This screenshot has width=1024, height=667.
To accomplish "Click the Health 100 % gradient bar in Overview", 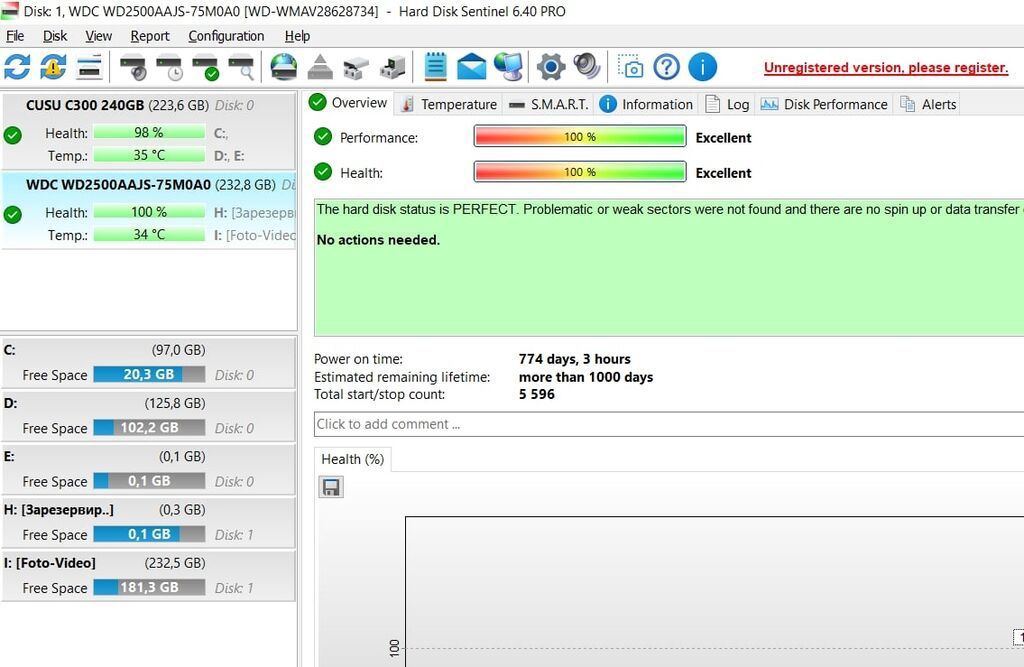I will (x=580, y=172).
